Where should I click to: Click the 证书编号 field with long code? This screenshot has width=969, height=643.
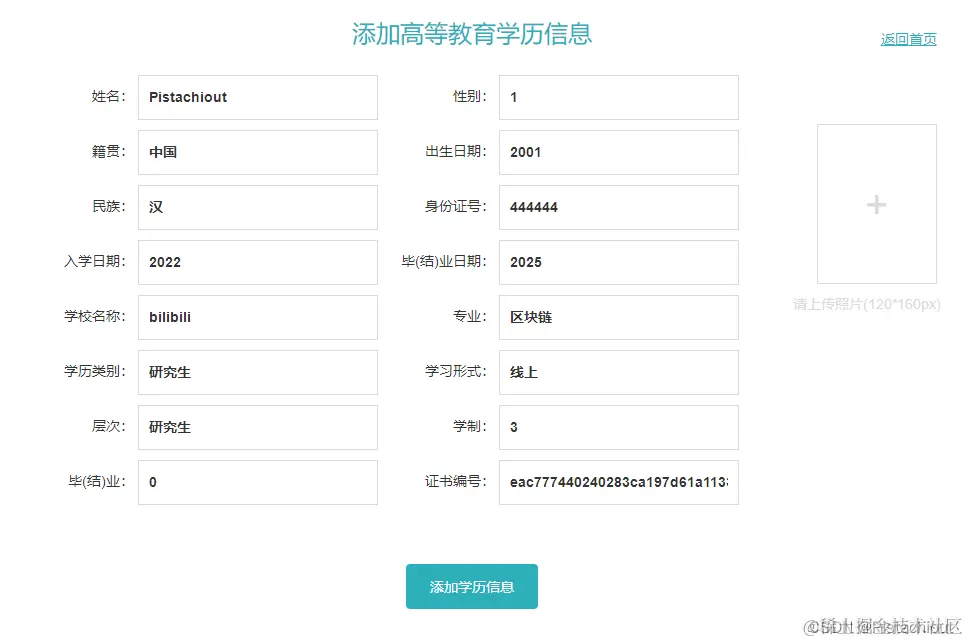pos(617,482)
